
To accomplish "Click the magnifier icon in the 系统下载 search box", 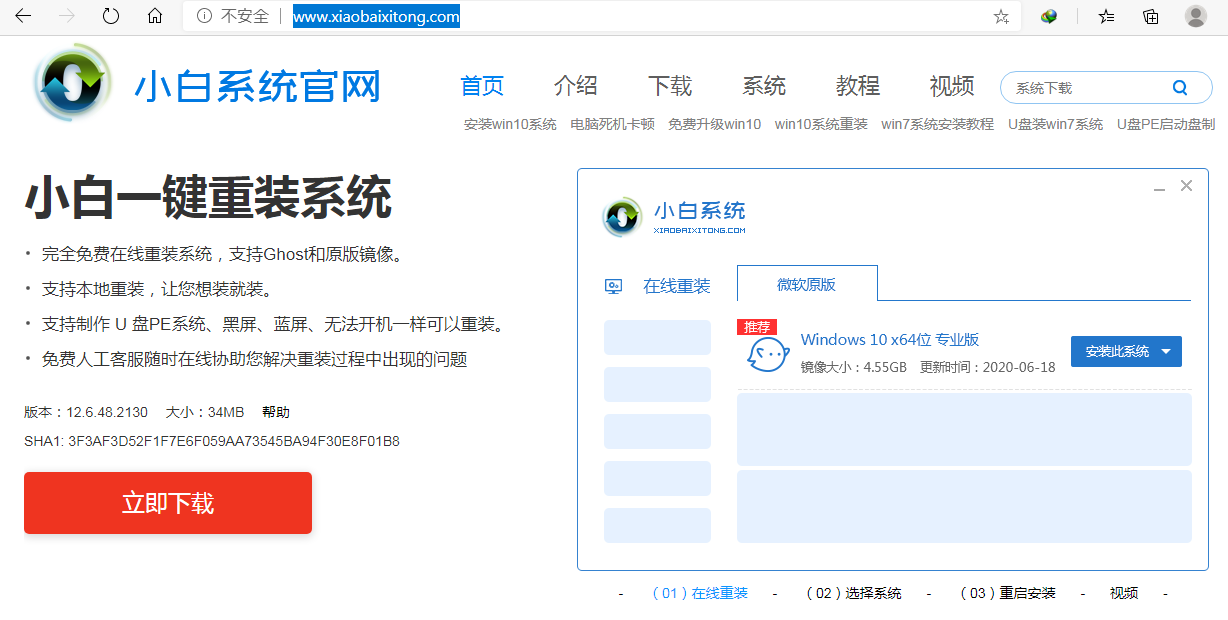I will tap(1178, 87).
